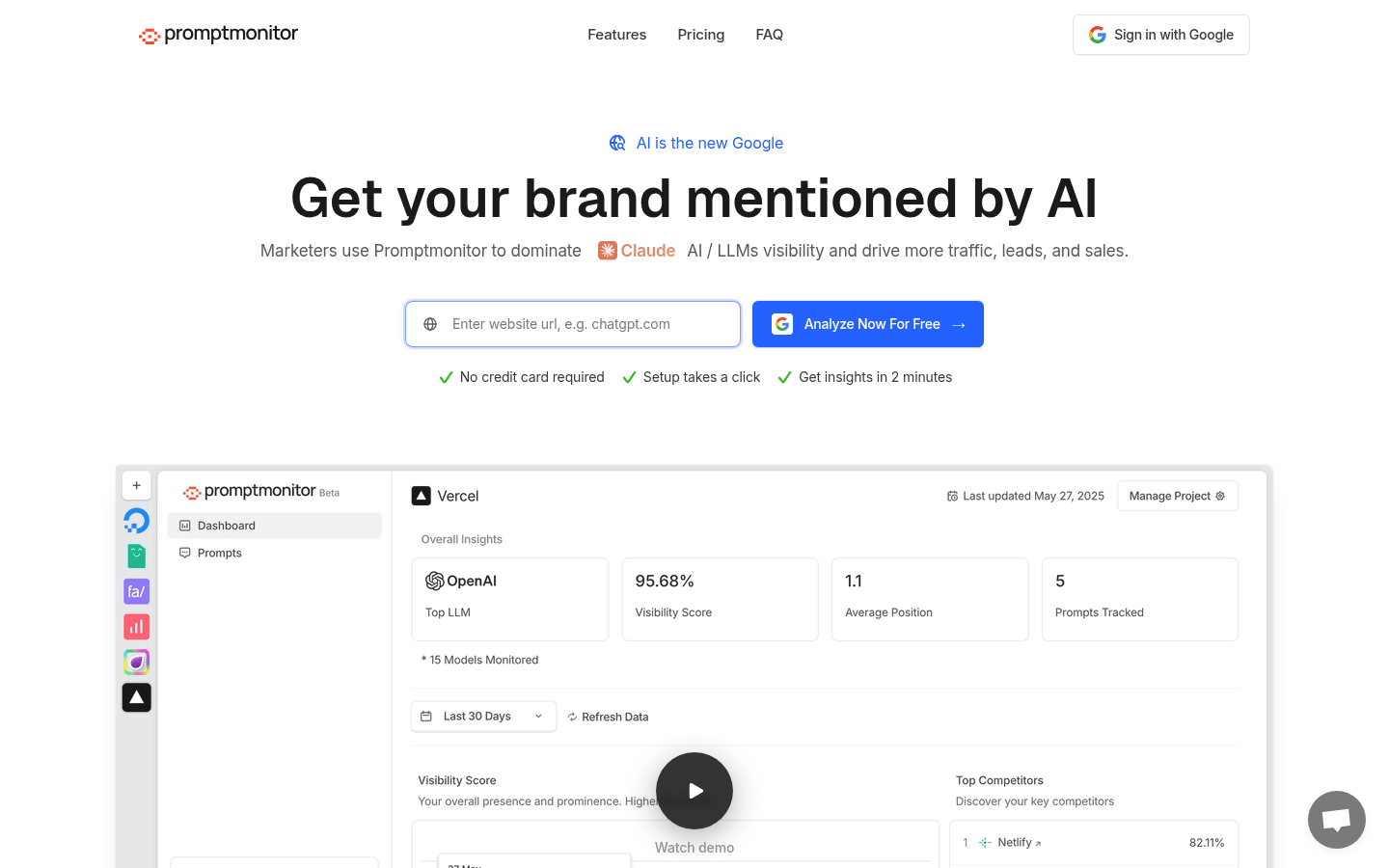Screen dimensions: 1389x868
Task: Select the purple fal project icon
Action: (137, 591)
